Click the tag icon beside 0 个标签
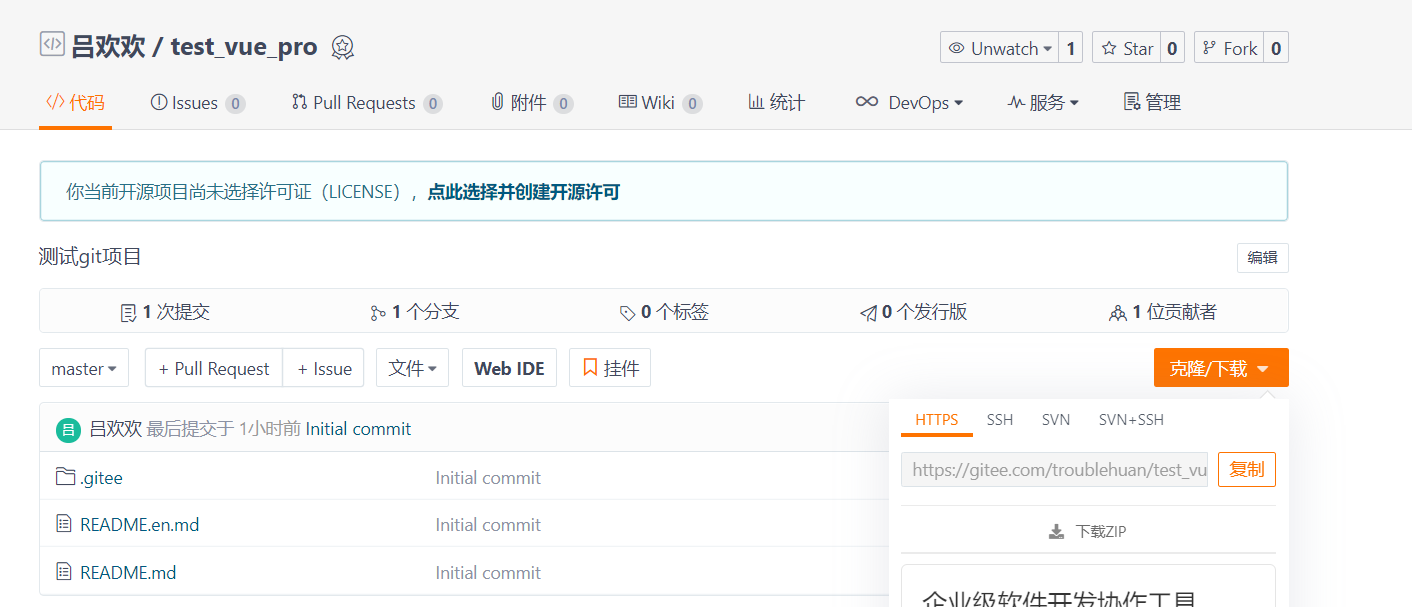The width and height of the screenshot is (1412, 607). (627, 313)
